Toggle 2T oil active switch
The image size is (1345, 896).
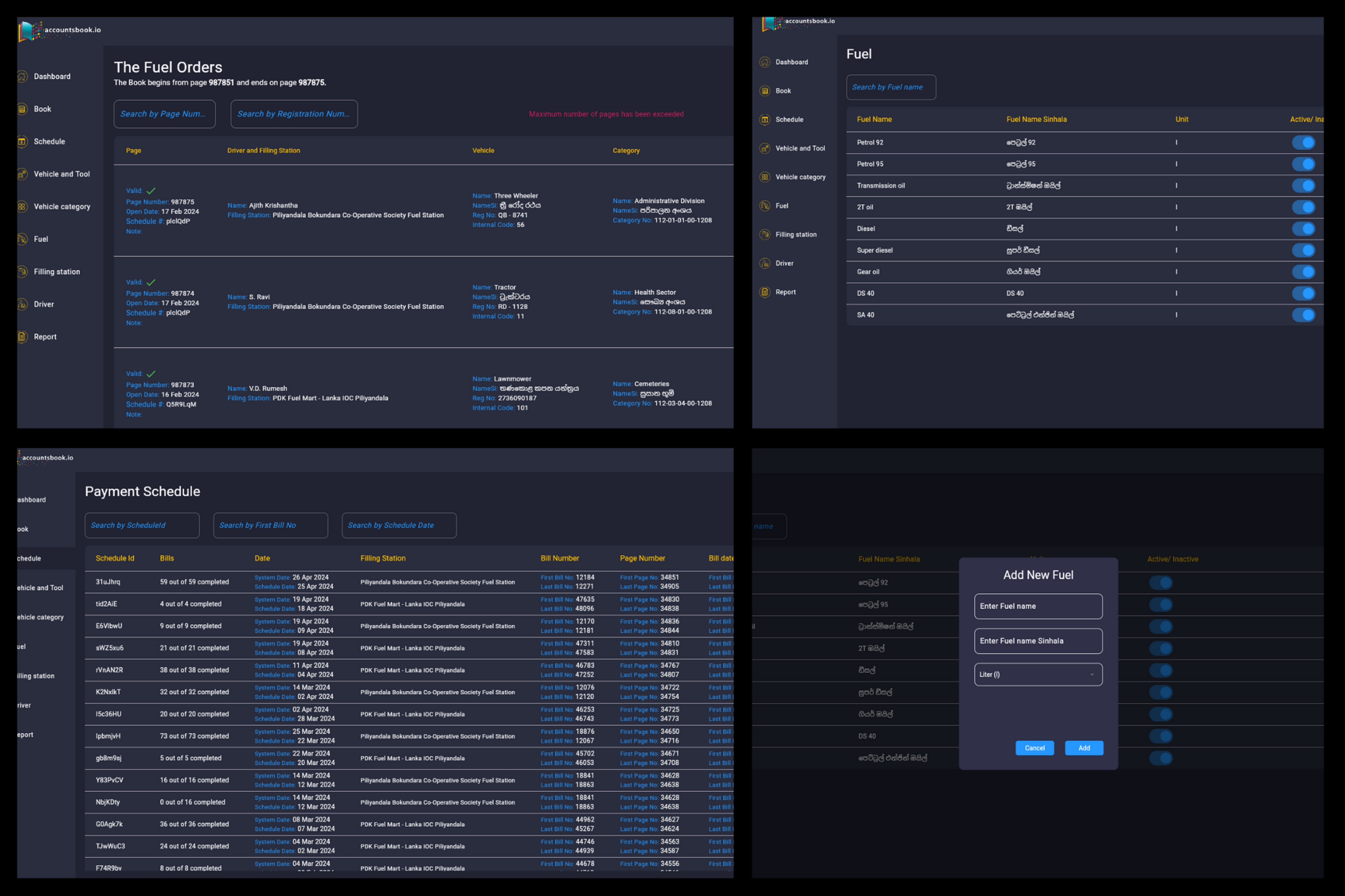tap(1304, 207)
